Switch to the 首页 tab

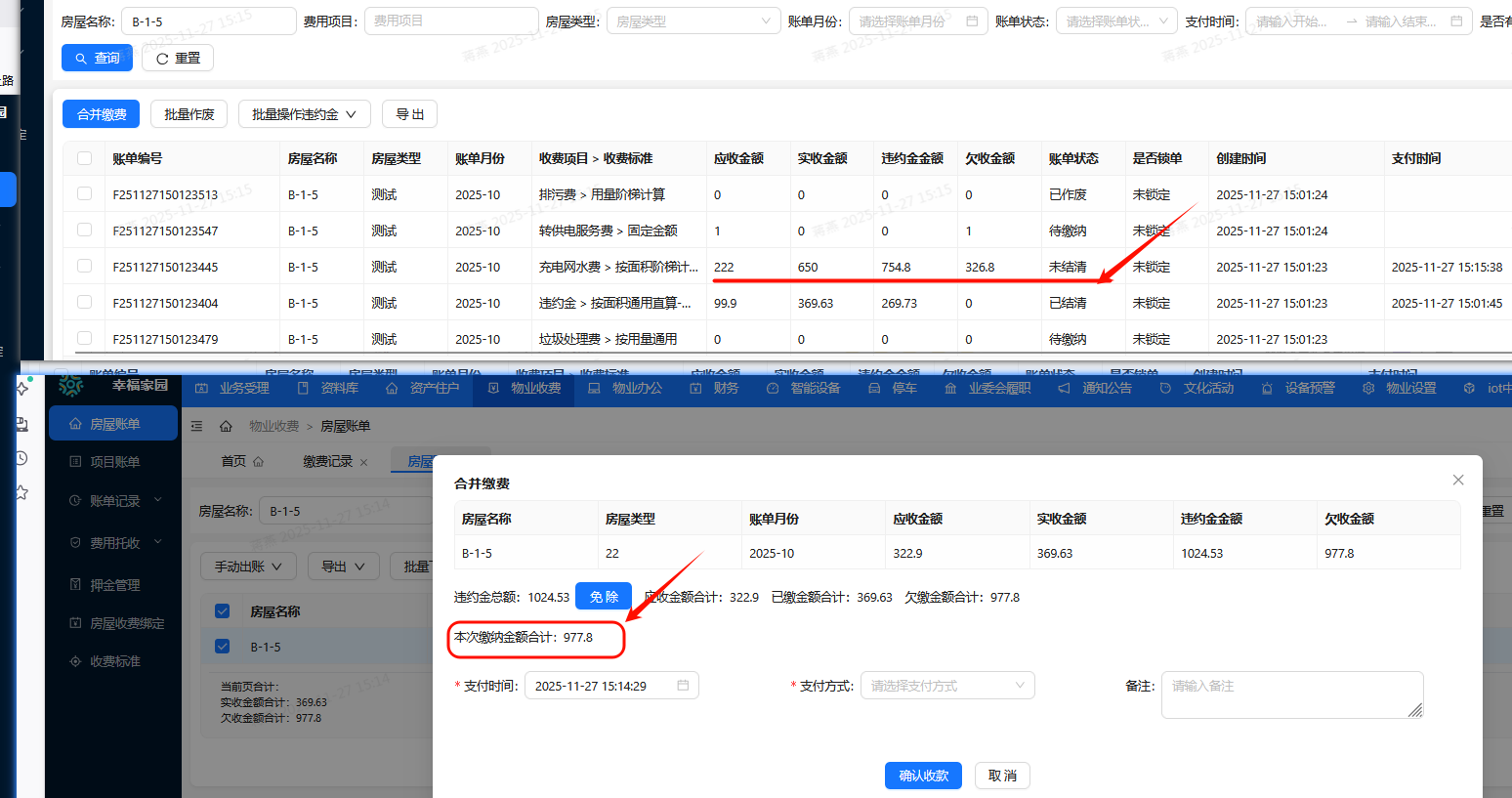coord(233,462)
